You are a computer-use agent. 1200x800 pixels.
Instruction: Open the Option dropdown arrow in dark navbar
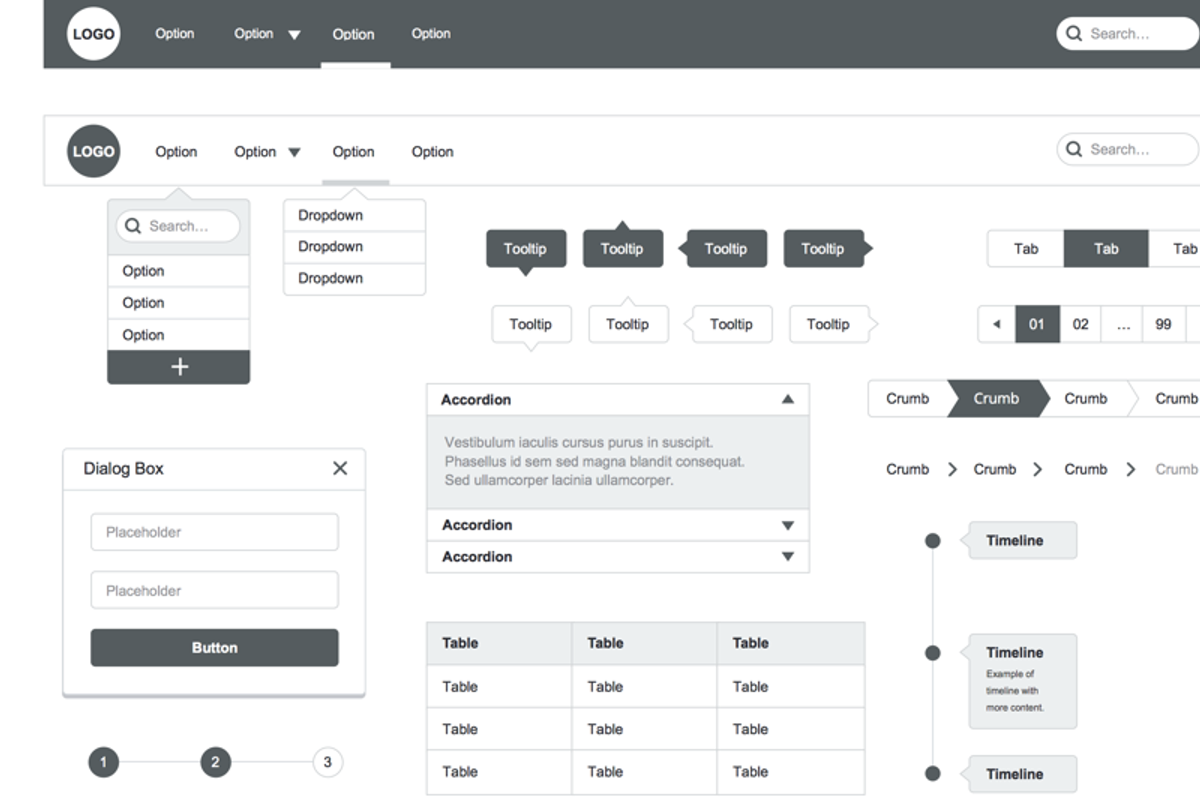pos(294,35)
